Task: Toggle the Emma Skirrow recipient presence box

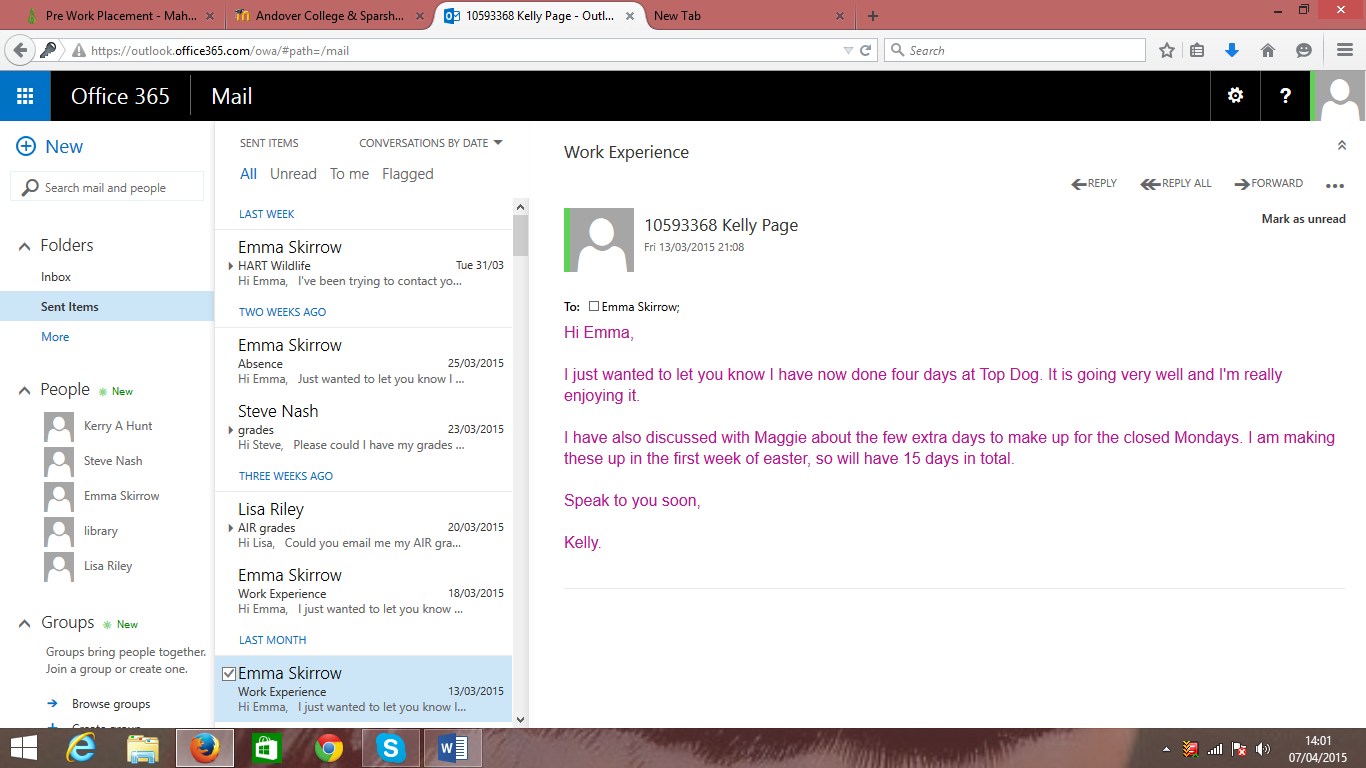Action: (x=594, y=307)
